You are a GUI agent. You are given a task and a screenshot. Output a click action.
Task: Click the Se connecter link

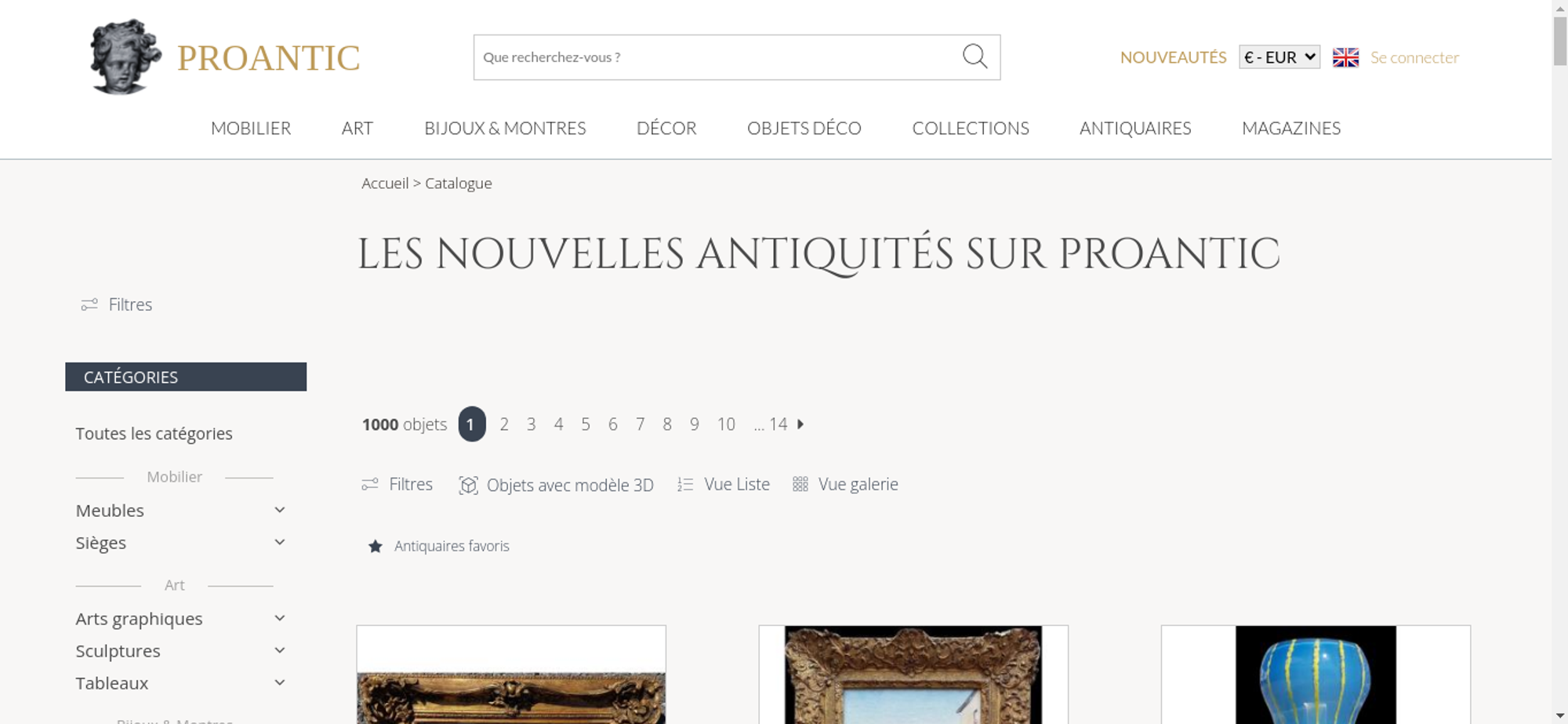click(x=1414, y=57)
